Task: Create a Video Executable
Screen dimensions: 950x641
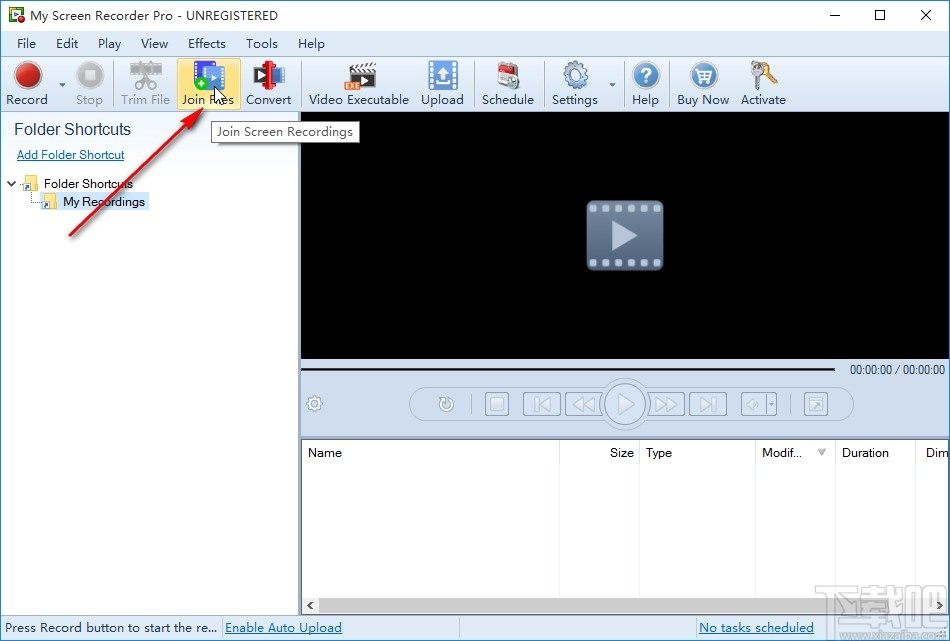Action: tap(359, 84)
